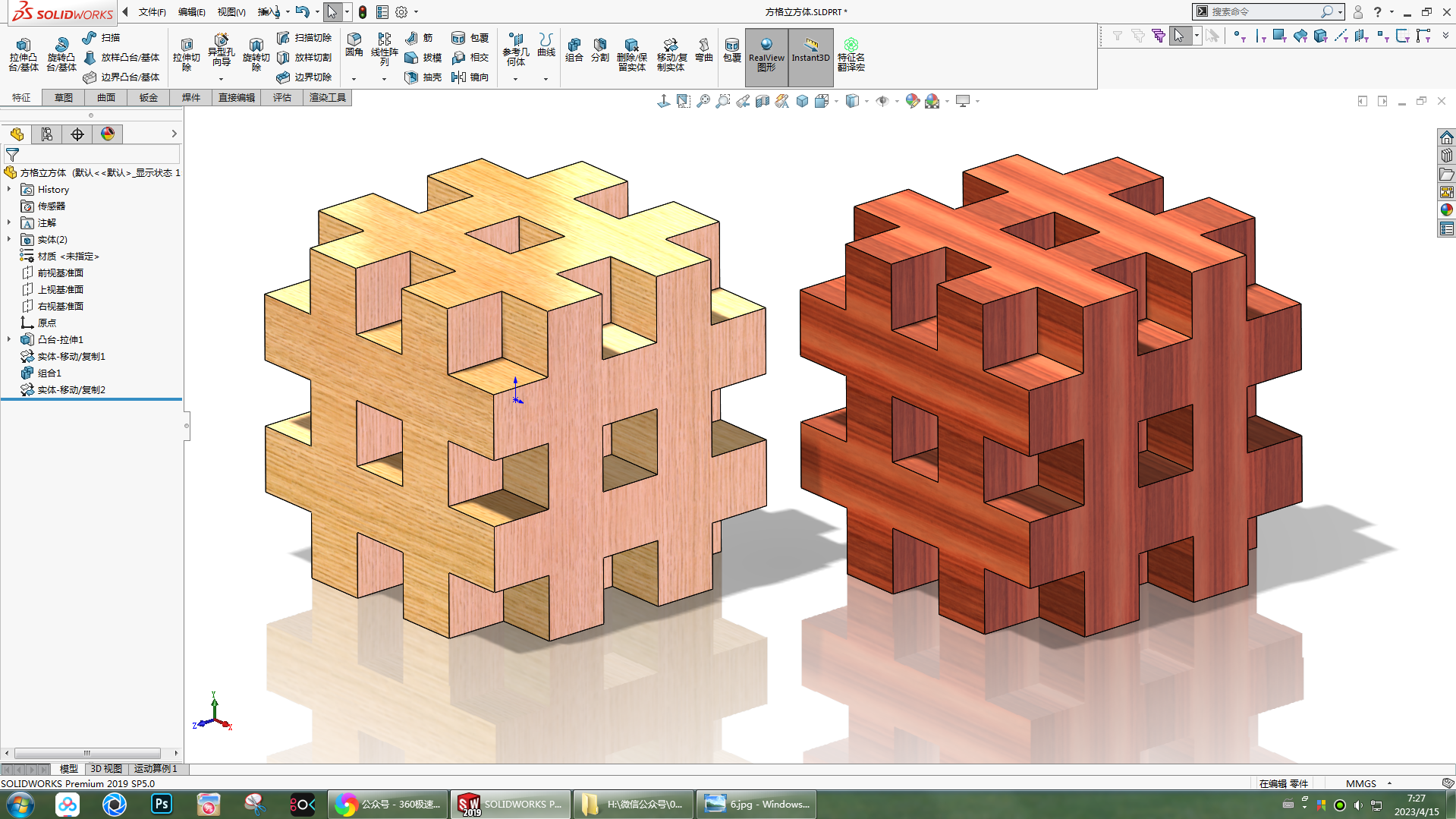Switch to the 草图 sketch tab
Viewport: 1456px width, 819px height.
tap(64, 97)
